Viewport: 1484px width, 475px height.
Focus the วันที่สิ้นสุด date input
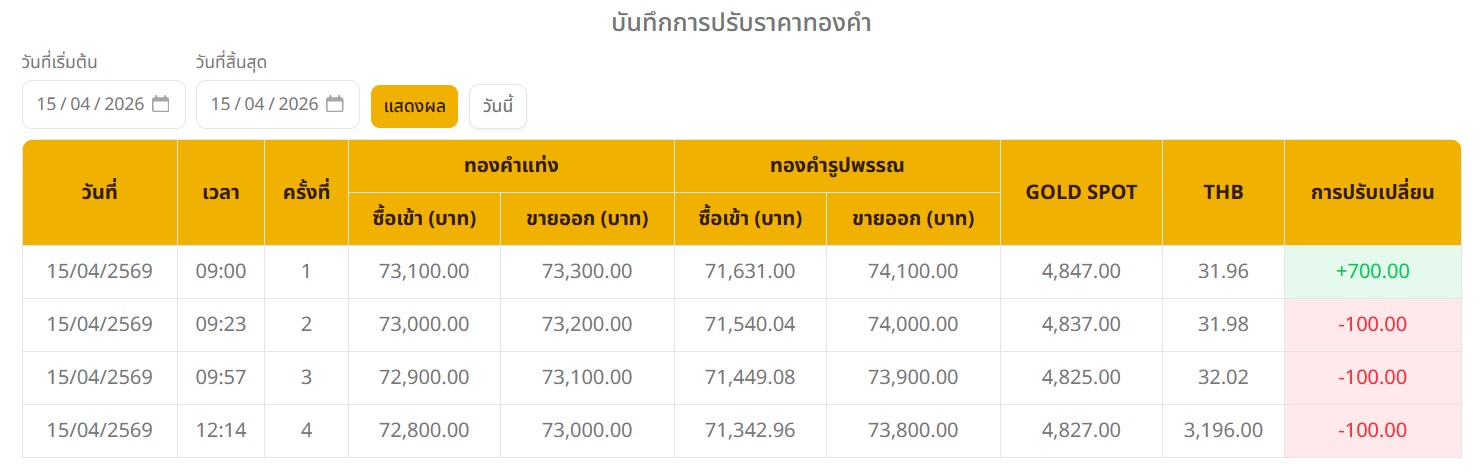click(x=264, y=104)
